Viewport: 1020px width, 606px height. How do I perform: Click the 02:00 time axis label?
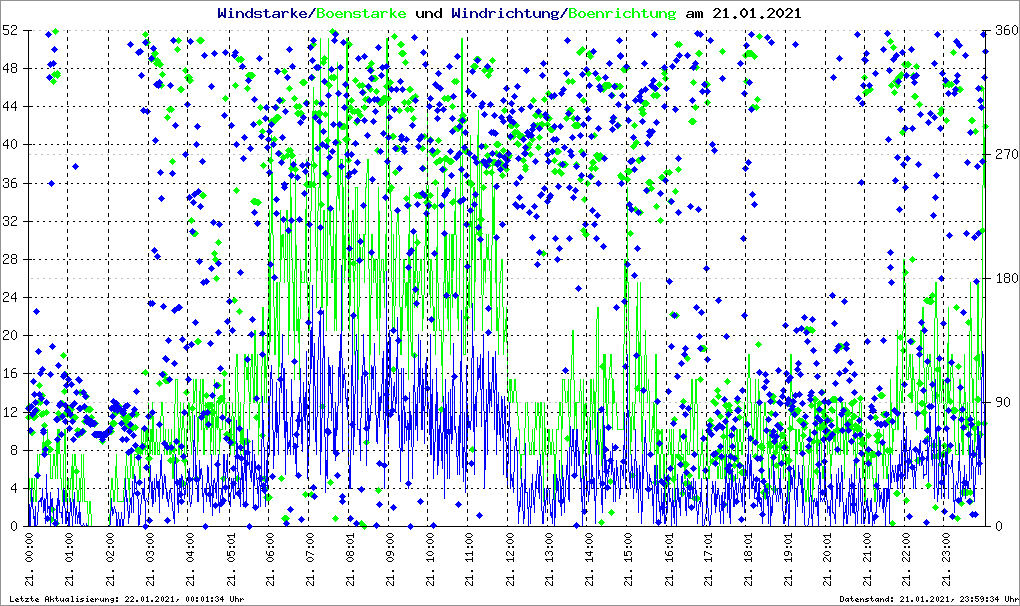[109, 559]
